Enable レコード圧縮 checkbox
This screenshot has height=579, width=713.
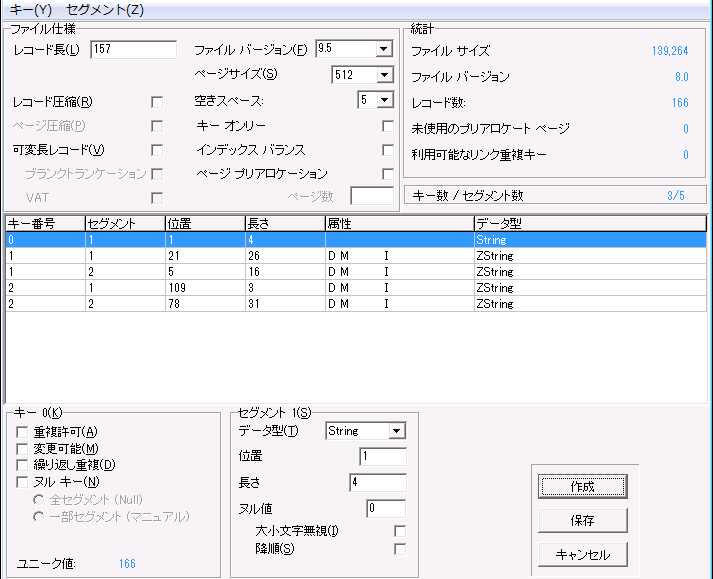pyautogui.click(x=157, y=101)
